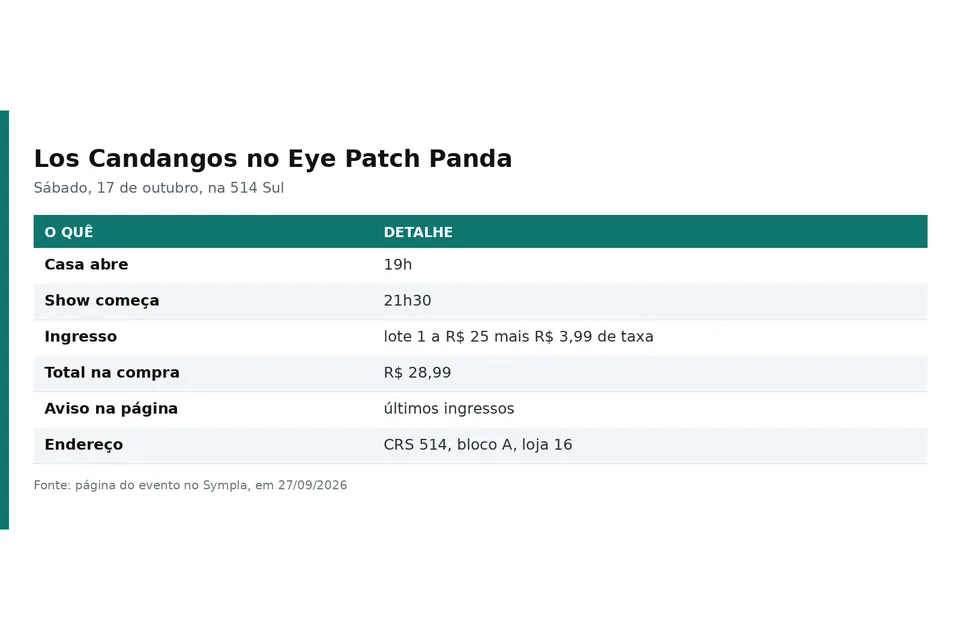
Task: Select the Total na compra label
Action: point(112,372)
